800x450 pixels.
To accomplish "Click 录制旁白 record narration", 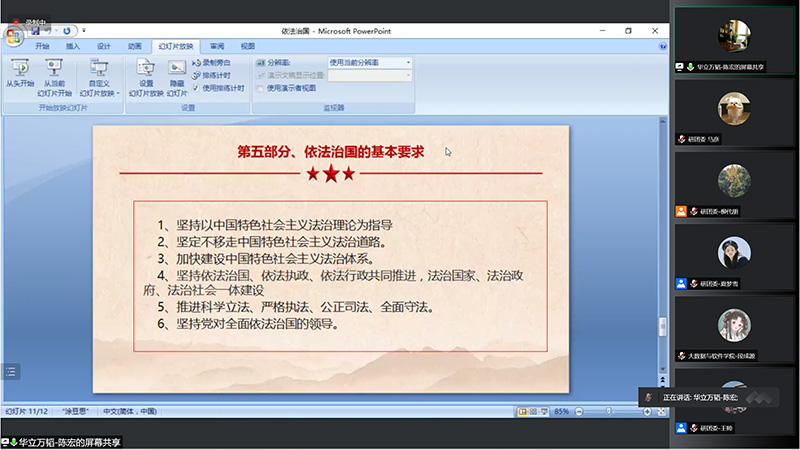I will 211,63.
